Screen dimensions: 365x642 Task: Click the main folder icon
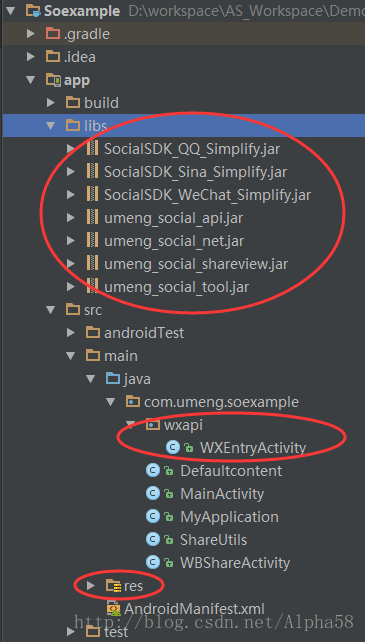click(93, 355)
